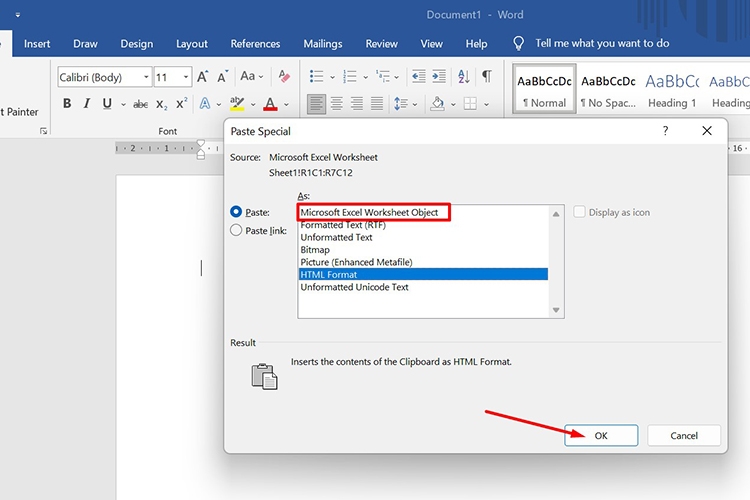750x500 pixels.
Task: Click the Clear All Formatting icon
Action: coord(284,77)
